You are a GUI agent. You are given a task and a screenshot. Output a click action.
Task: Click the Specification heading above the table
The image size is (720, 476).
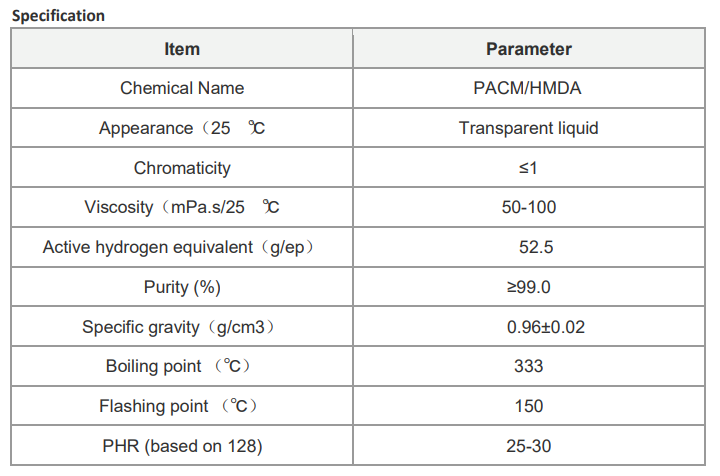pyautogui.click(x=58, y=16)
